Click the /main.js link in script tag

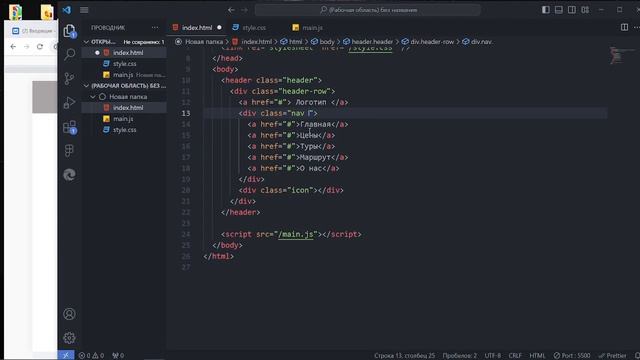296,234
